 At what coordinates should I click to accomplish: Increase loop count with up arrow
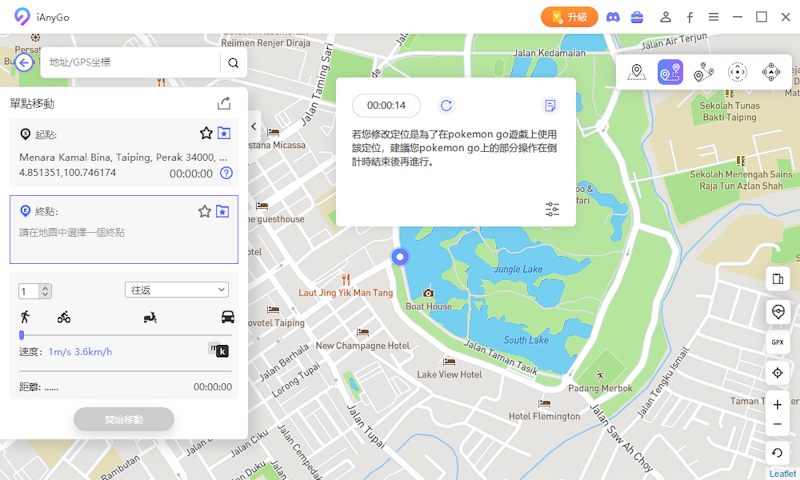click(x=45, y=288)
